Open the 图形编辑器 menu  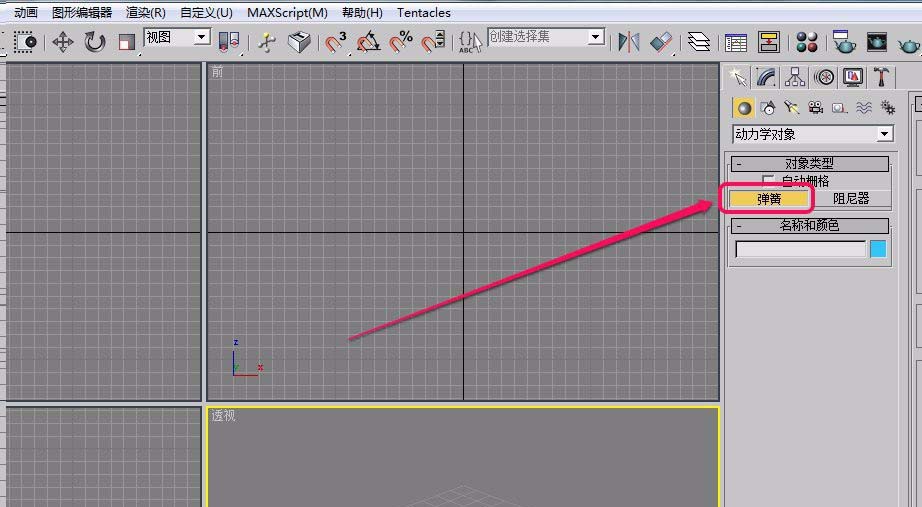[x=82, y=12]
